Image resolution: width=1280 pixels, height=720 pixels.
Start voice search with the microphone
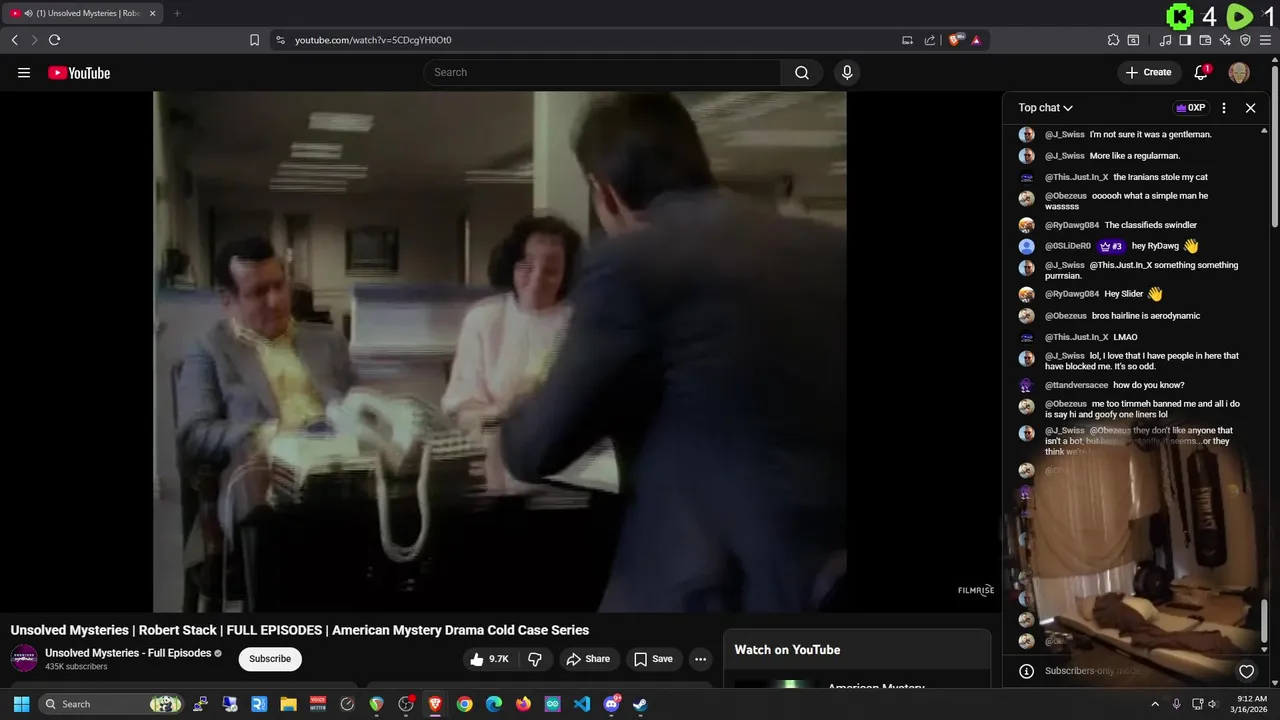tap(847, 72)
